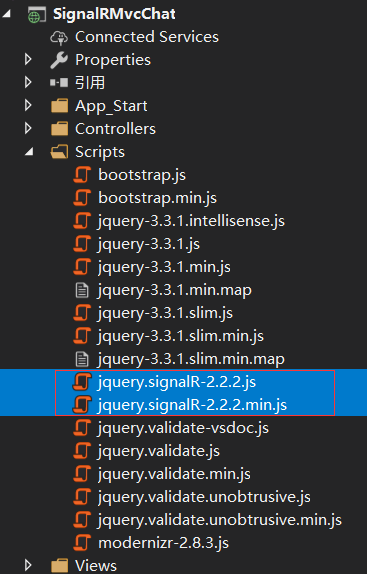The width and height of the screenshot is (367, 574).
Task: Select file jquery.signalR-2.2.2.min.js
Action: click(x=192, y=406)
